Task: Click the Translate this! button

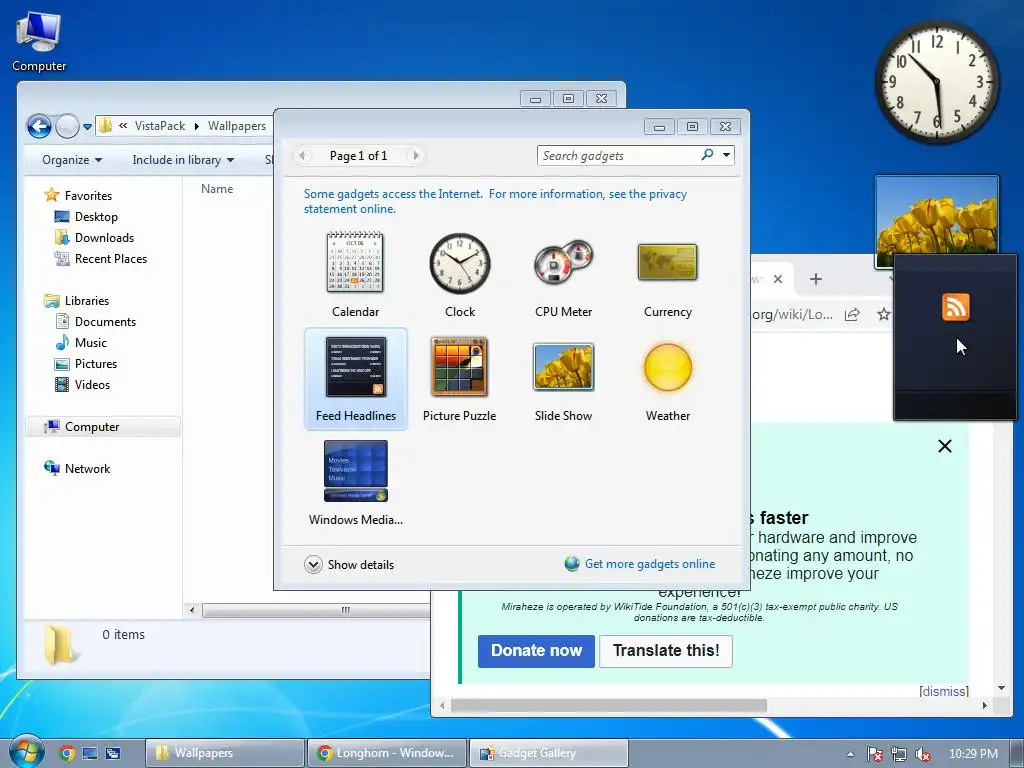Action: coord(665,651)
